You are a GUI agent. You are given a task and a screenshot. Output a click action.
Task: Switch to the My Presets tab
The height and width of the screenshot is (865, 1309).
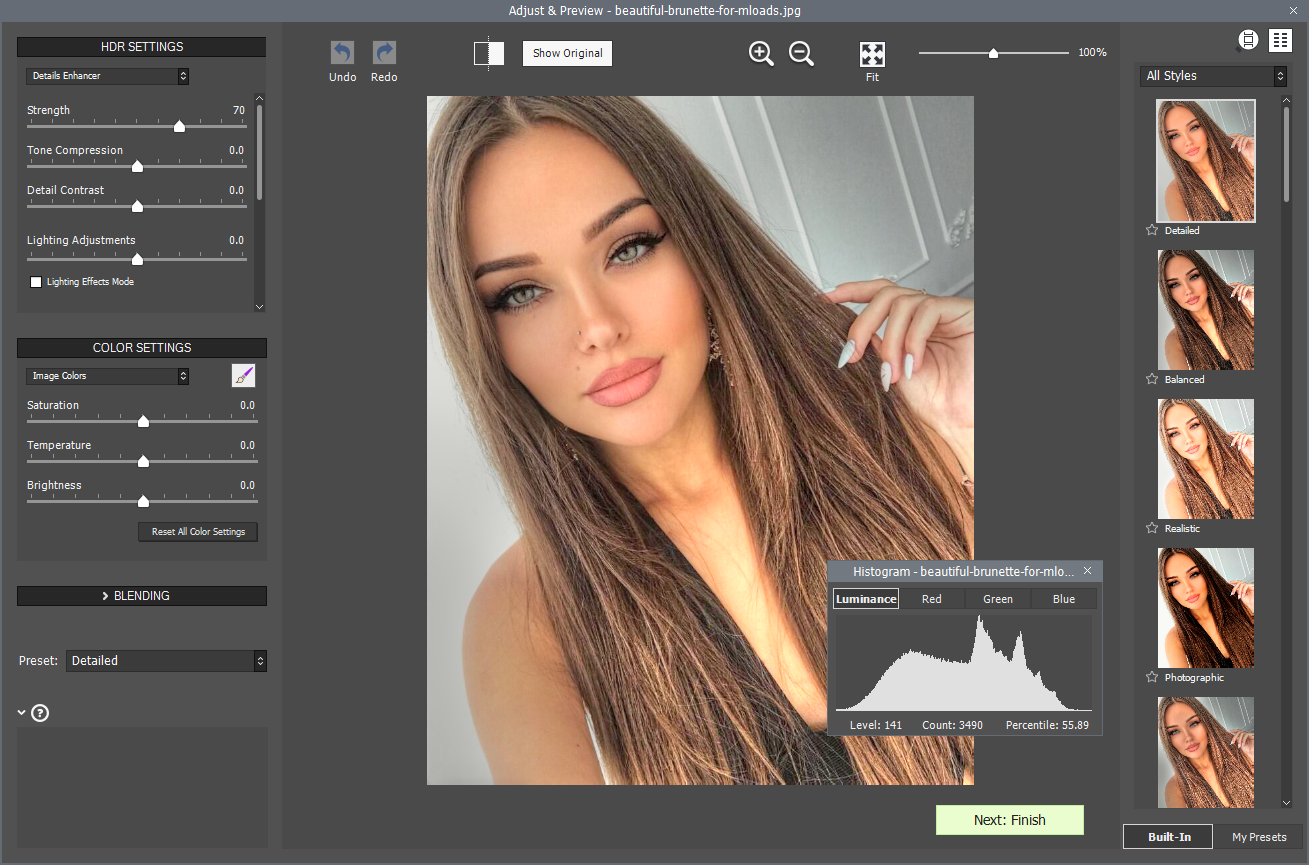coord(1258,837)
